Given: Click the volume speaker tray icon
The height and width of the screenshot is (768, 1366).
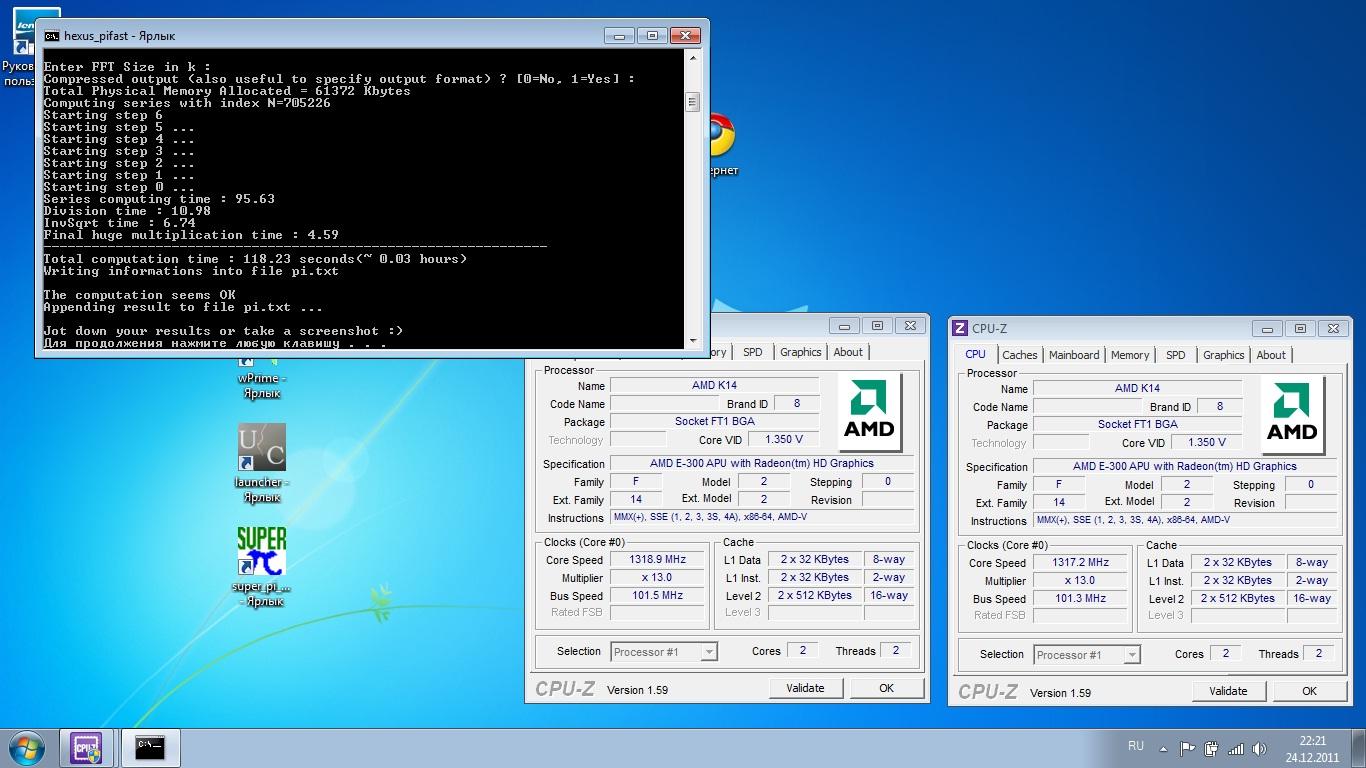Looking at the screenshot, I should pyautogui.click(x=1260, y=748).
